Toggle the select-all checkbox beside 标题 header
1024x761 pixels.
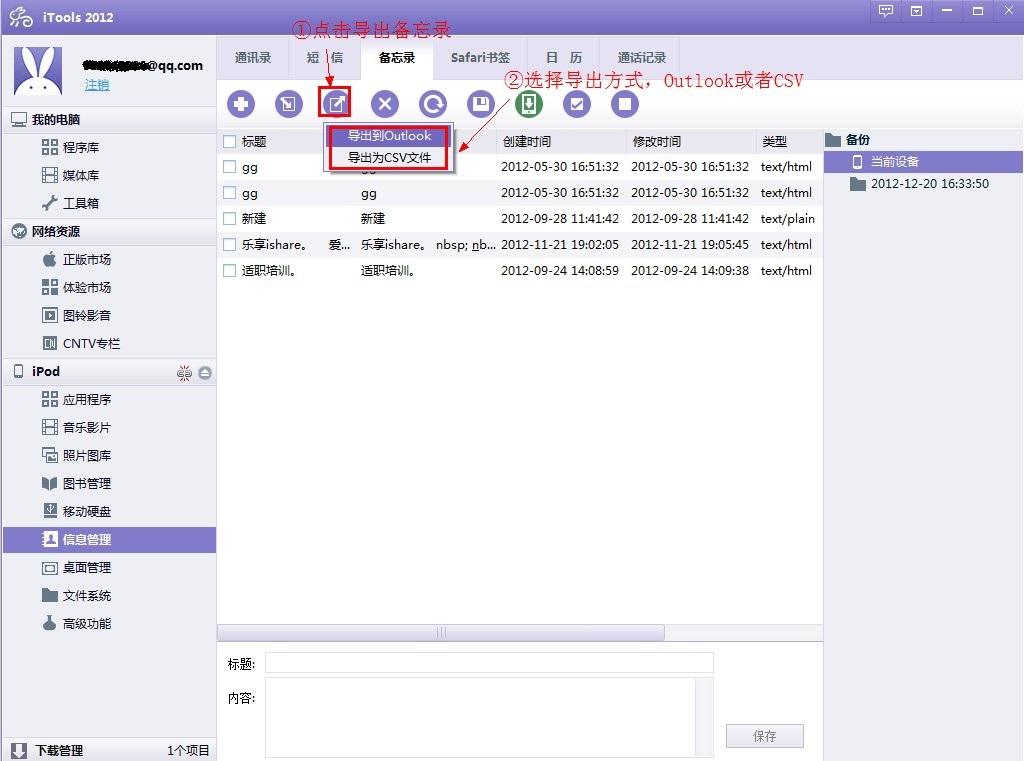(230, 142)
